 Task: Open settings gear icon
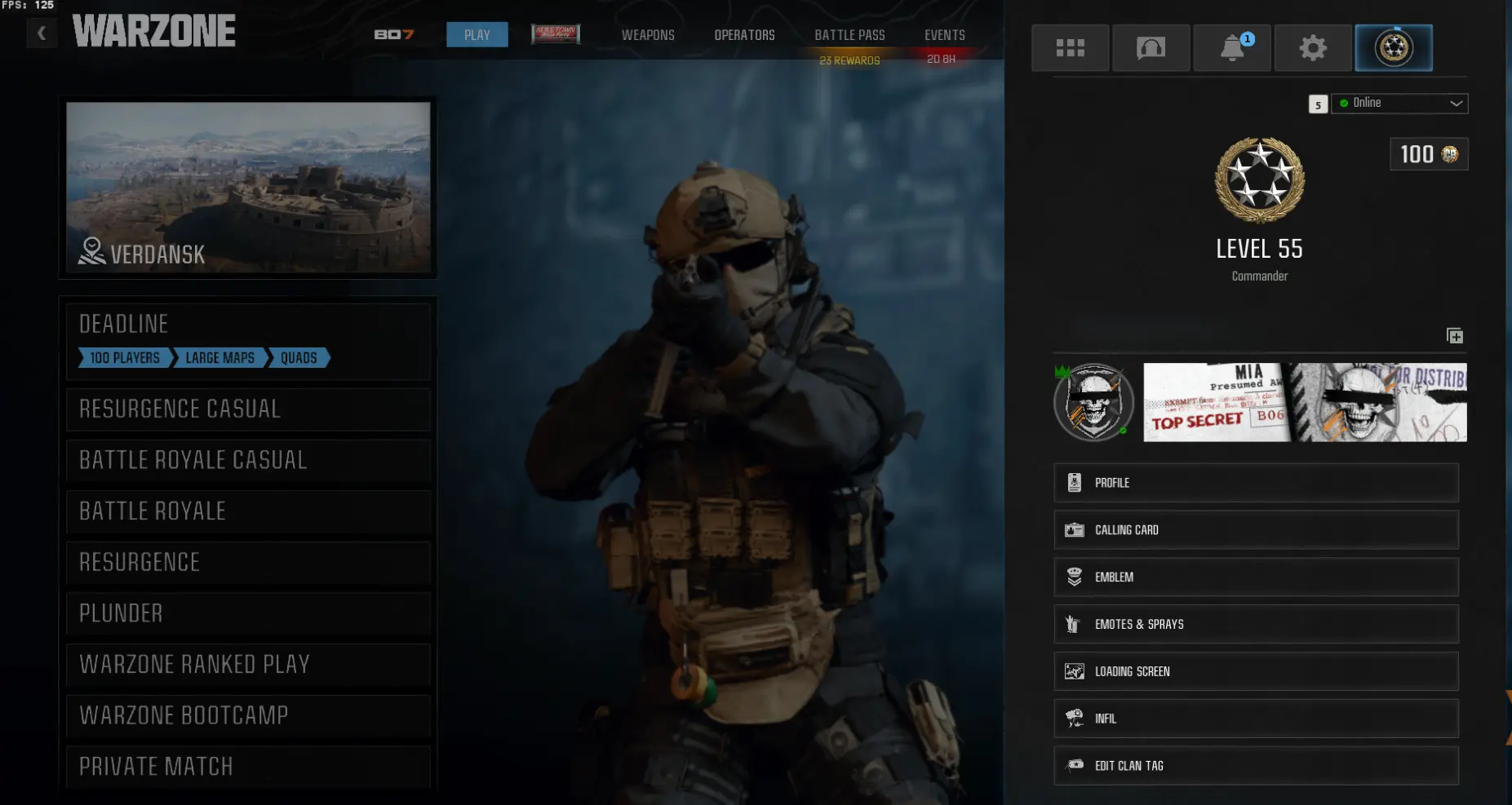point(1312,48)
